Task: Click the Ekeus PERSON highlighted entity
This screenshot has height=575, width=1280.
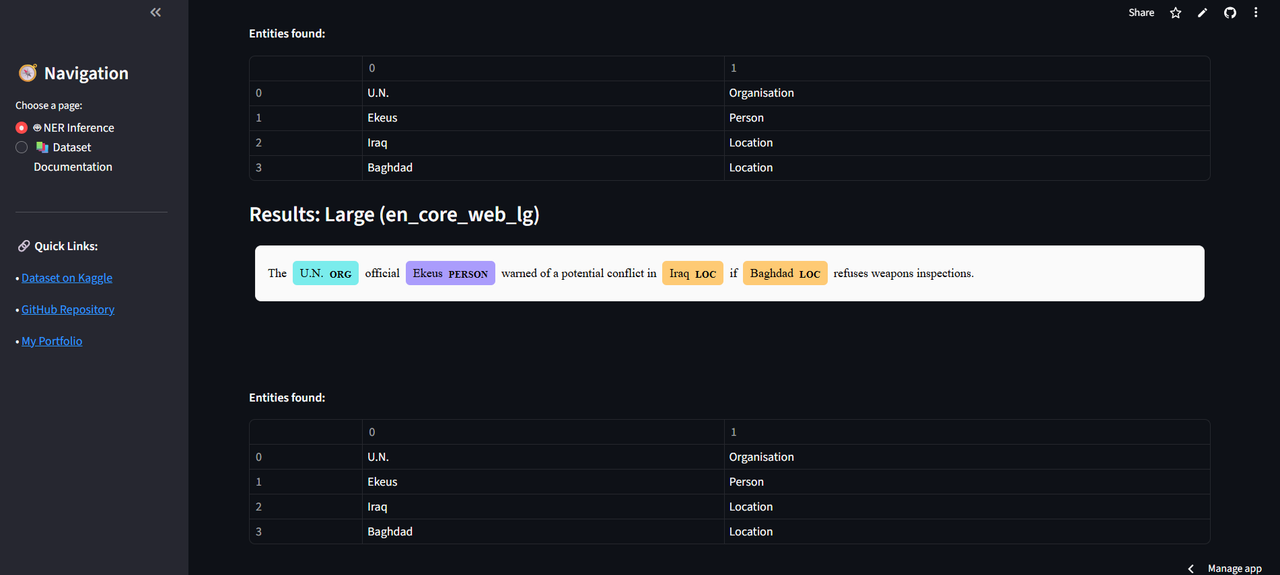Action: 450,273
